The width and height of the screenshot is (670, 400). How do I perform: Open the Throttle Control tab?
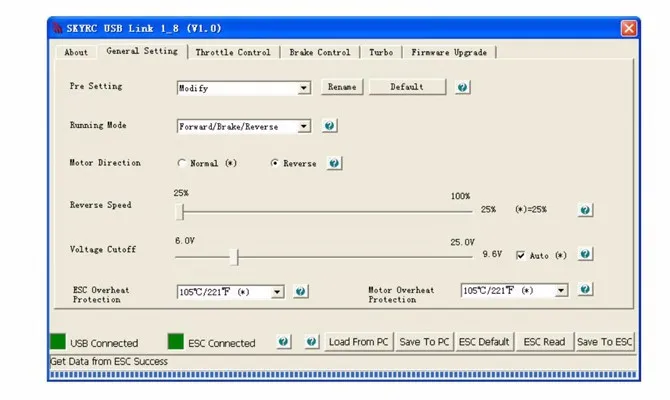point(233,52)
